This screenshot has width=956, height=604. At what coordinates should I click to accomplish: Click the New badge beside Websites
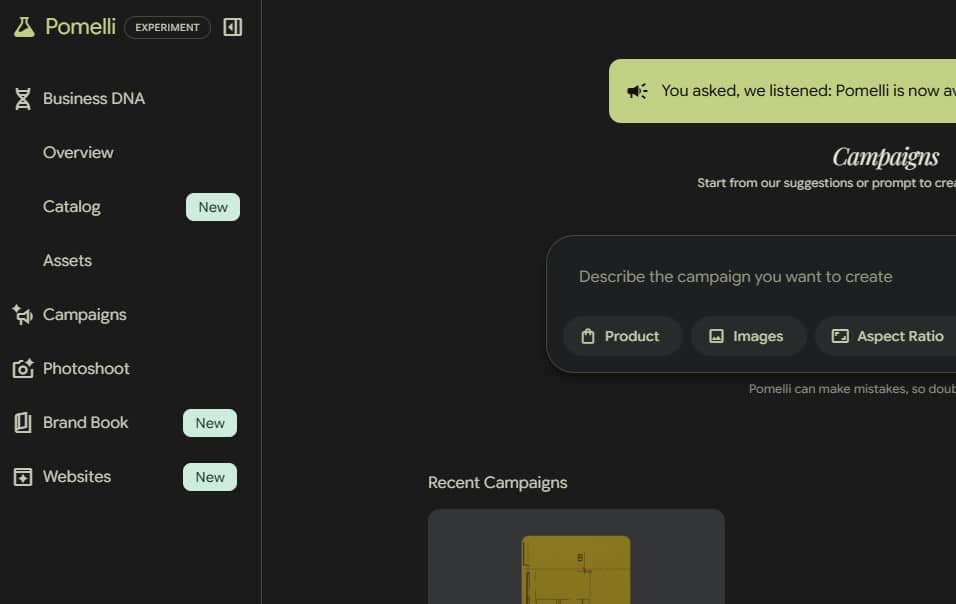tap(210, 477)
